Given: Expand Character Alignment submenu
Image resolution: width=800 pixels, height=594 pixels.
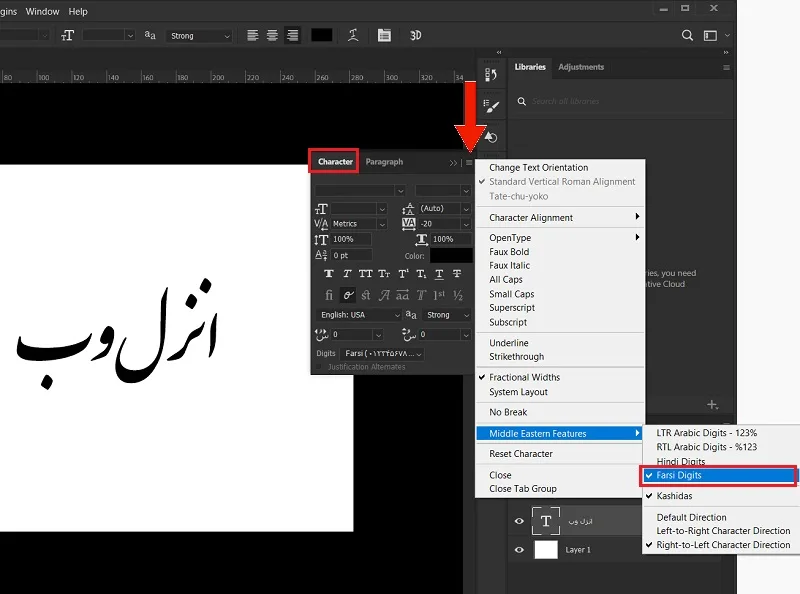Looking at the screenshot, I should click(560, 217).
